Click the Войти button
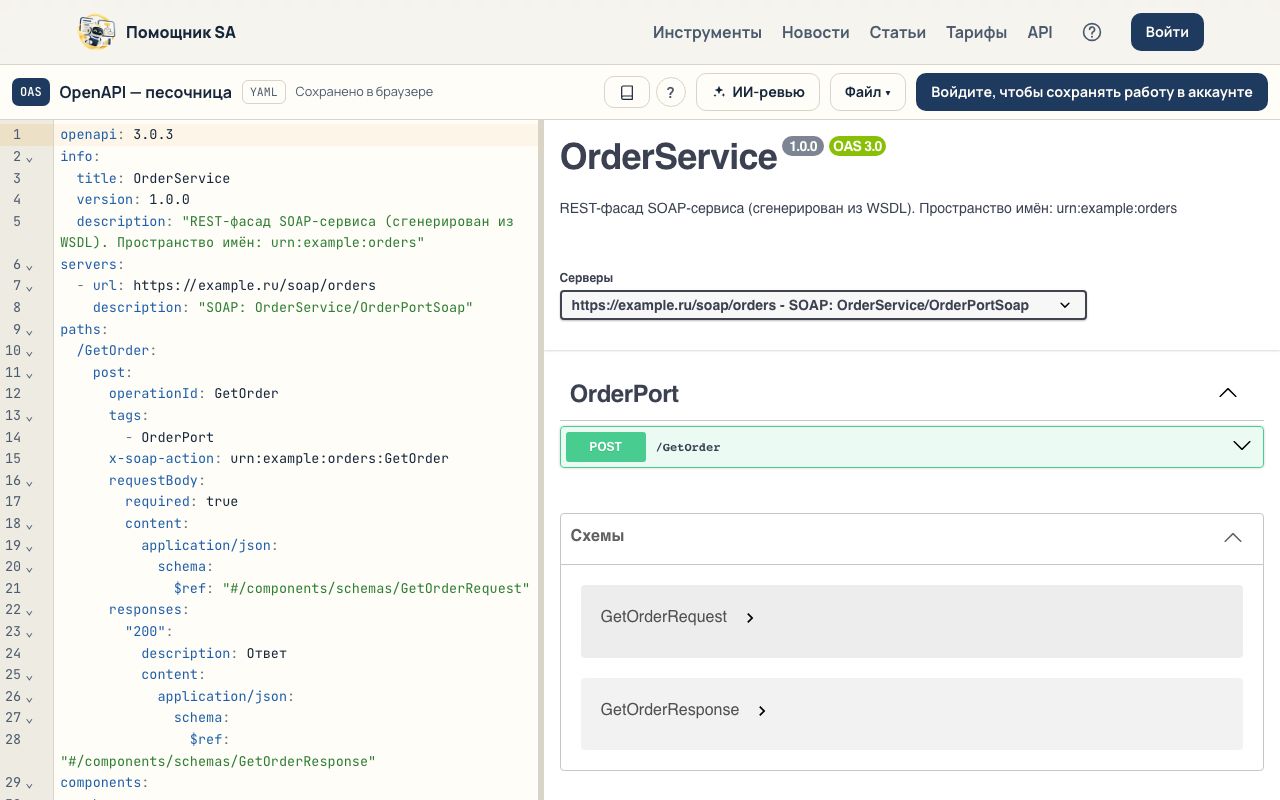This screenshot has width=1280, height=800. pos(1167,32)
